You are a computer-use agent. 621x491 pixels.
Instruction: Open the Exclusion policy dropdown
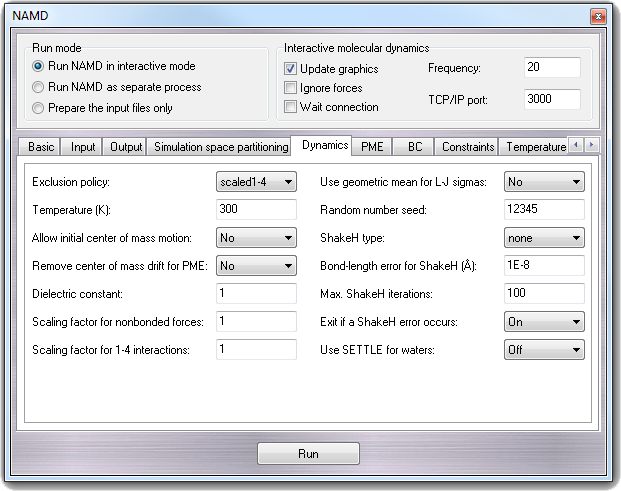point(256,182)
